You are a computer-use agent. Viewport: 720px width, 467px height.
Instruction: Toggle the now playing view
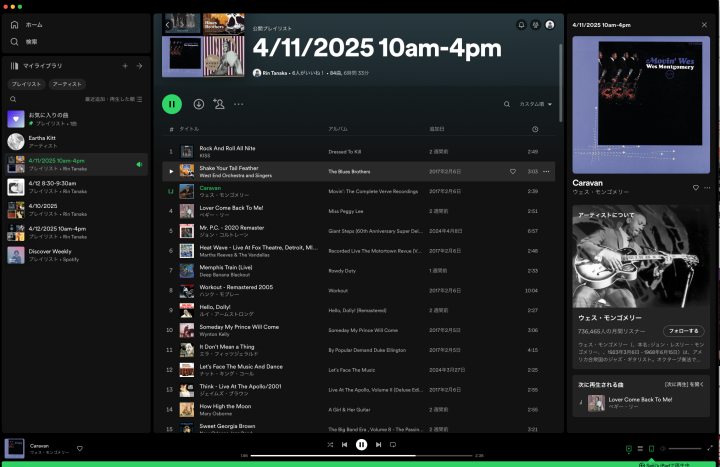point(629,449)
